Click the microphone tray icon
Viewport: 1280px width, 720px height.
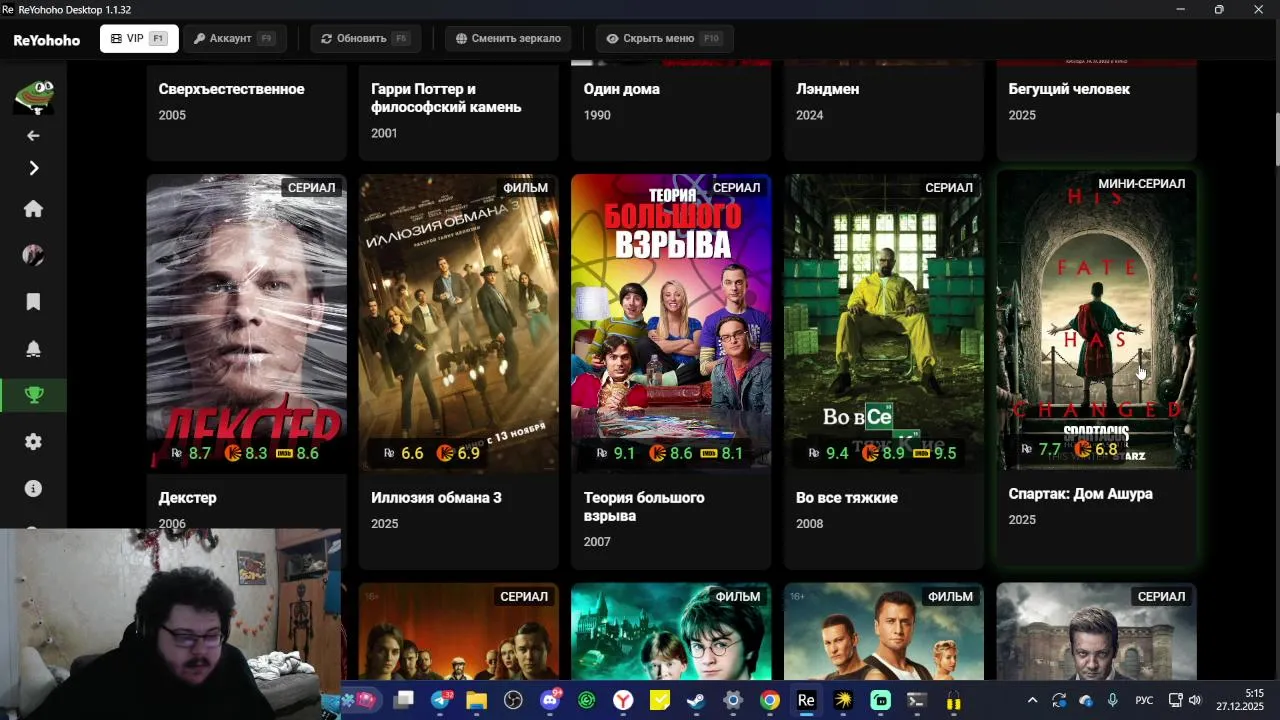1113,701
